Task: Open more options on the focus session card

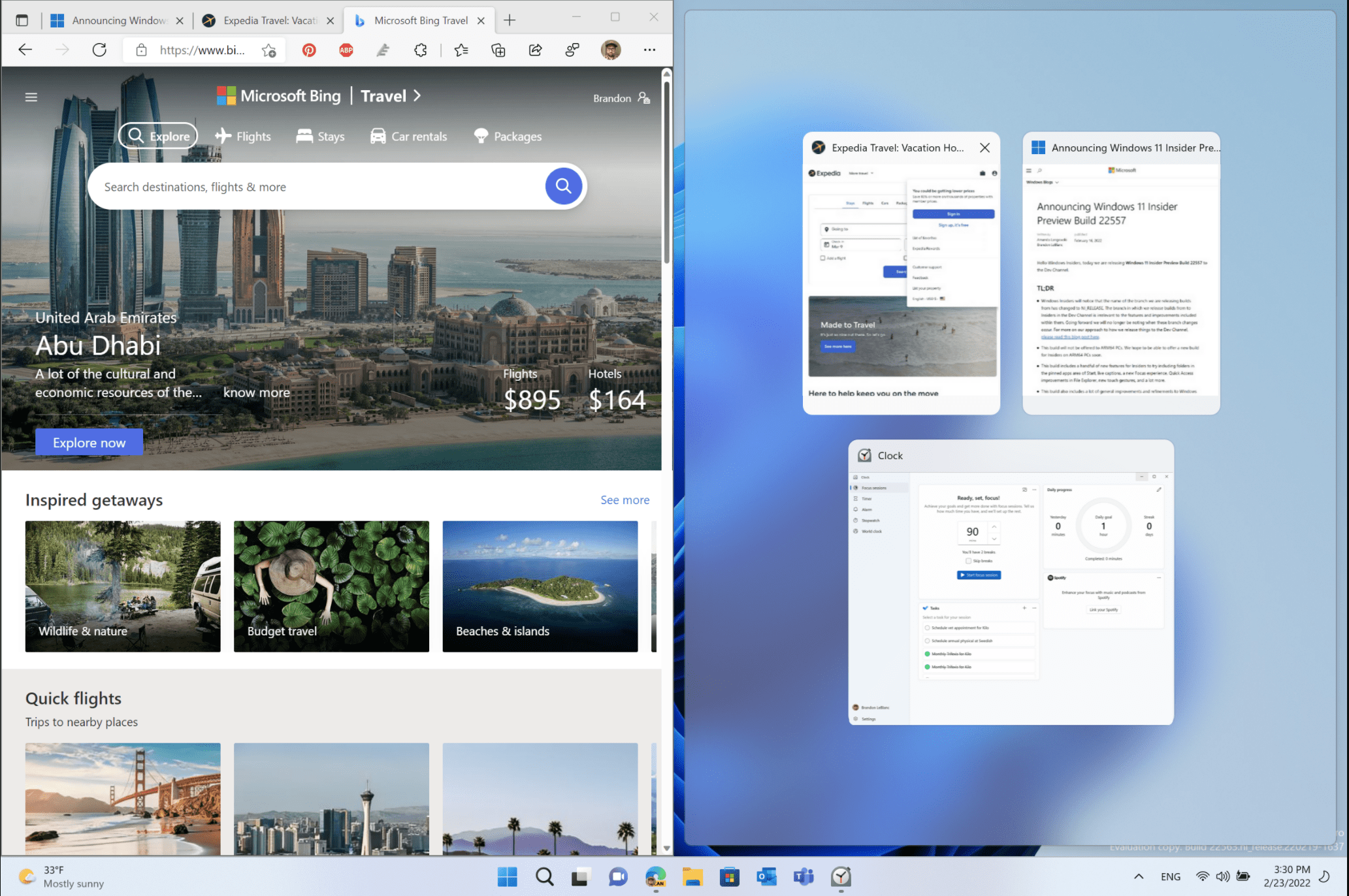Action: pos(1034,488)
